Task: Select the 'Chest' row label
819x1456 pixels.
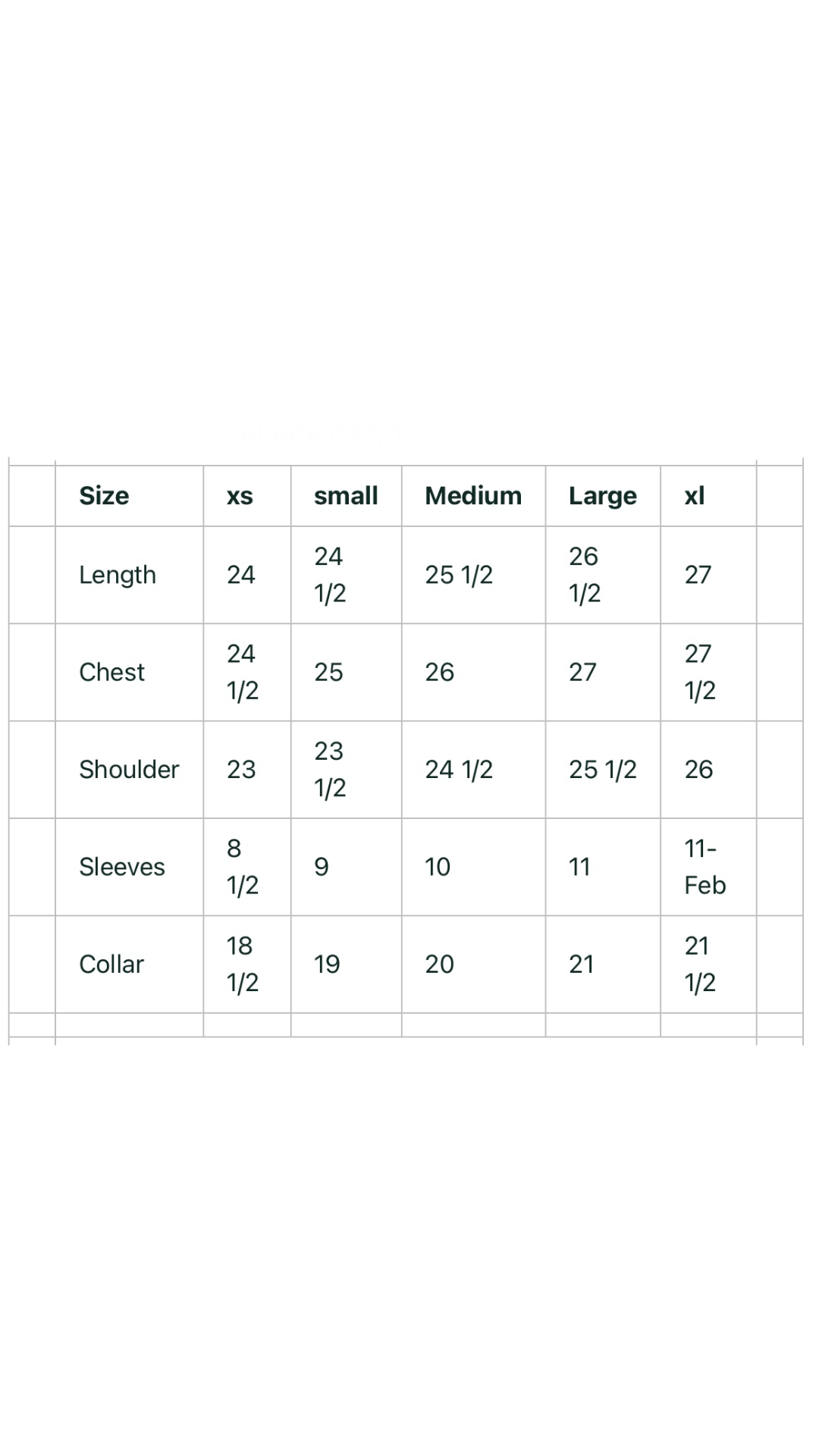Action: (111, 672)
